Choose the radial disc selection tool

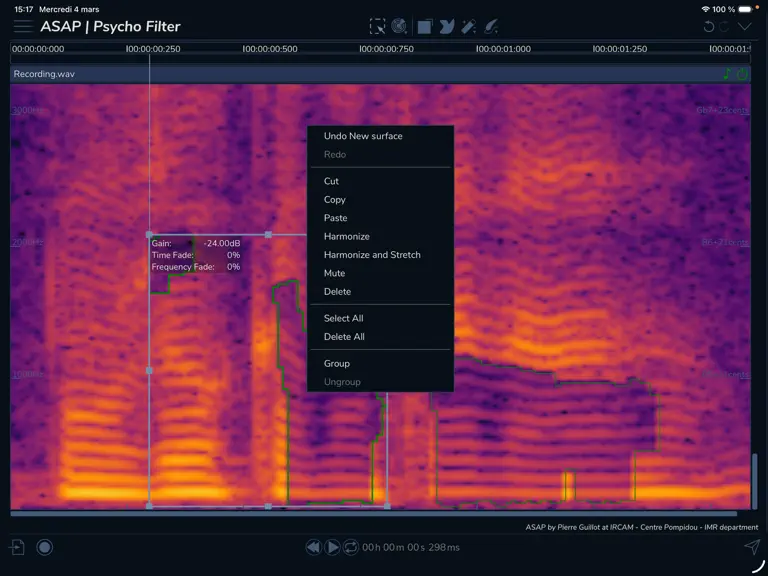pos(399,26)
